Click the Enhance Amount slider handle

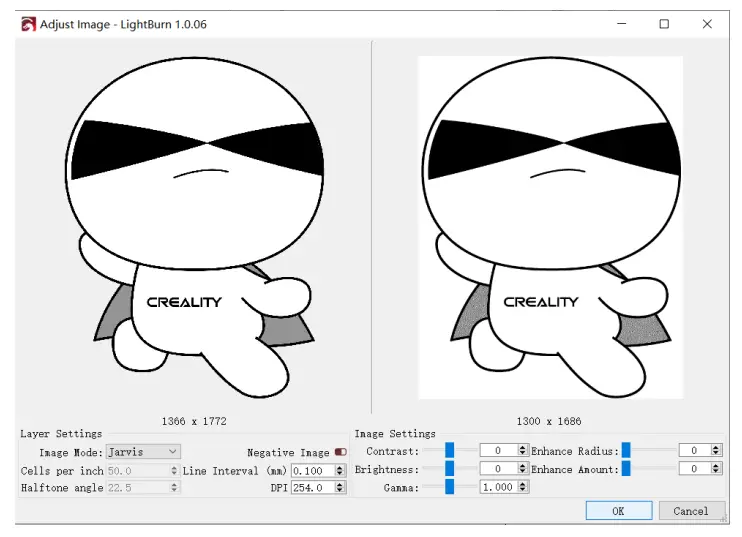coord(626,468)
